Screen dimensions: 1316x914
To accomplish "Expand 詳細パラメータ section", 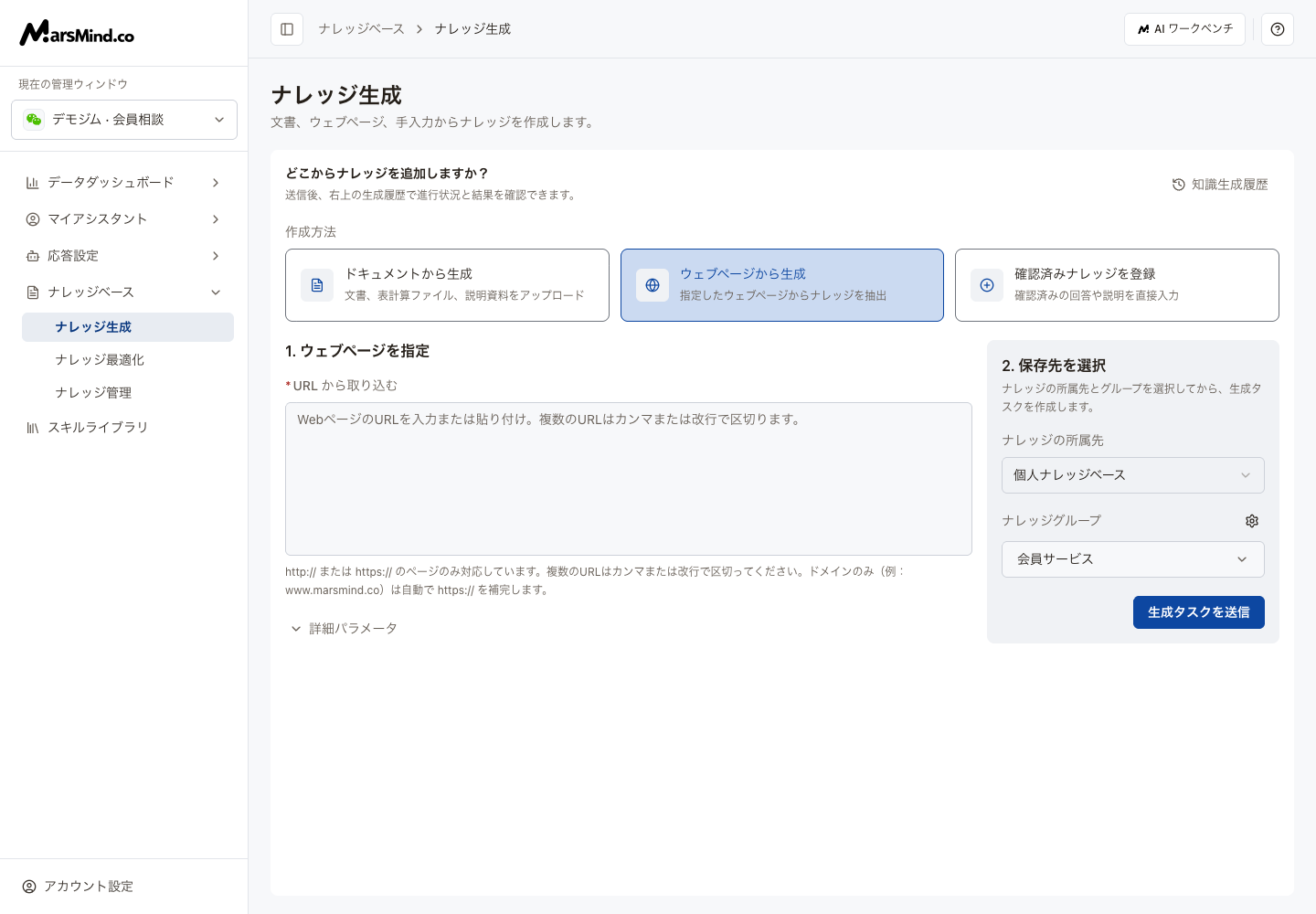I will click(x=344, y=629).
